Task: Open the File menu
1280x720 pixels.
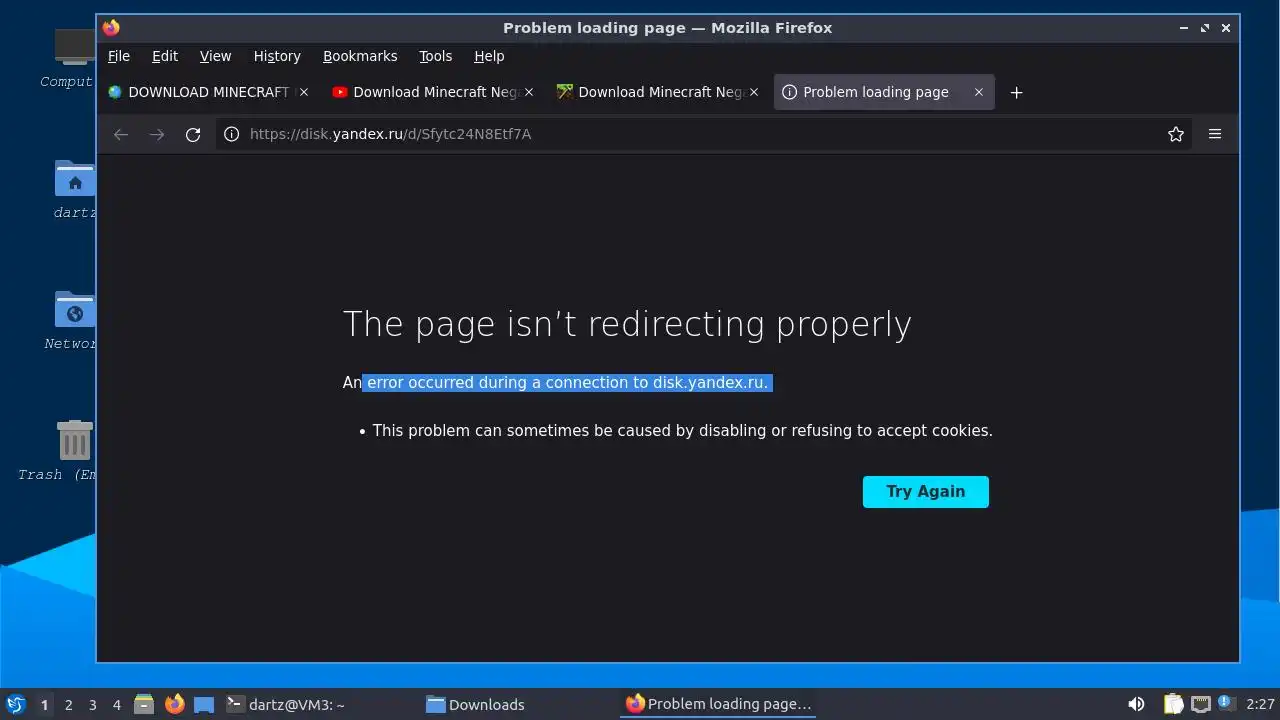Action: point(119,56)
